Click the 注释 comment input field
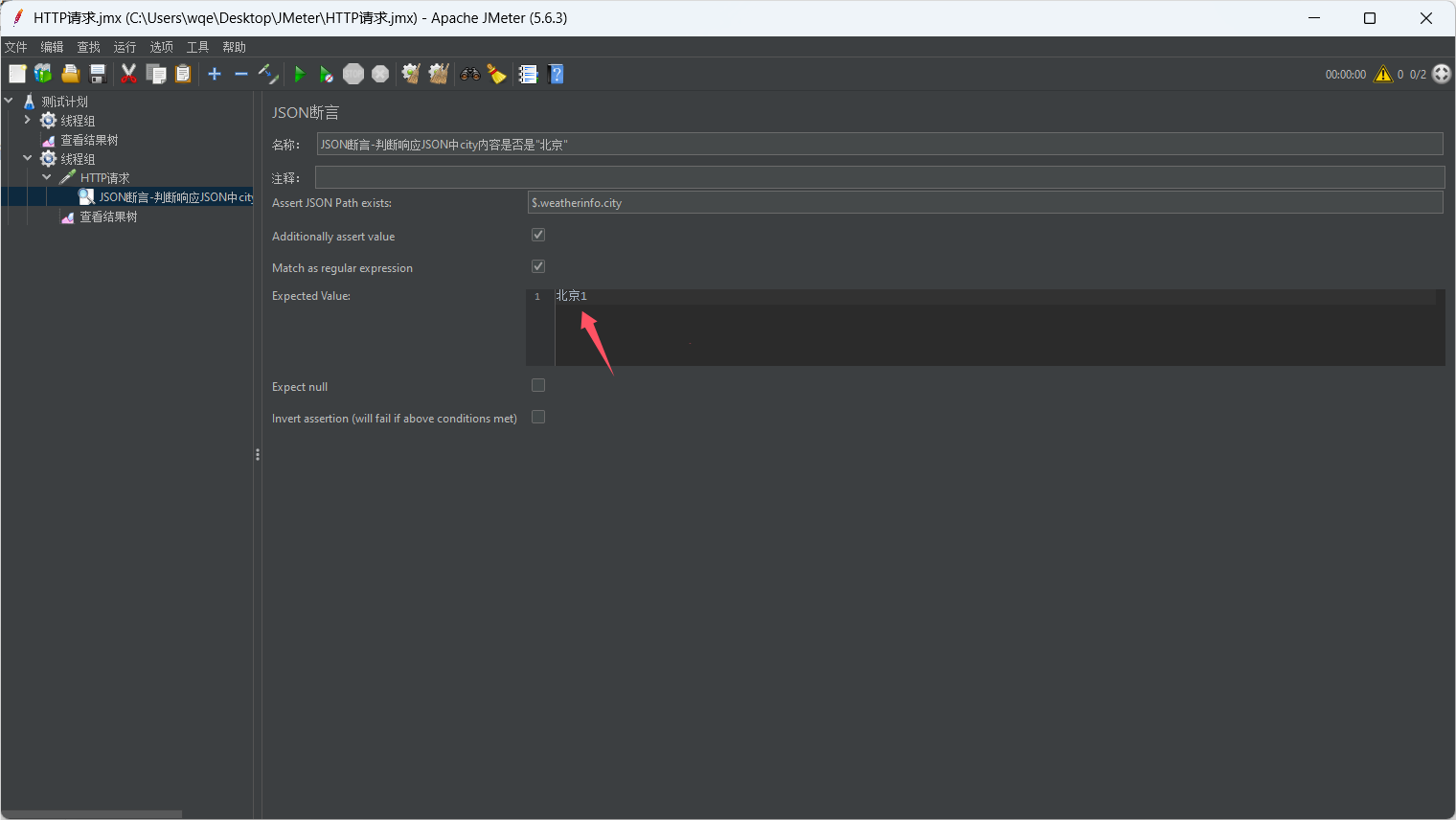Viewport: 1456px width, 820px height. pos(879,177)
